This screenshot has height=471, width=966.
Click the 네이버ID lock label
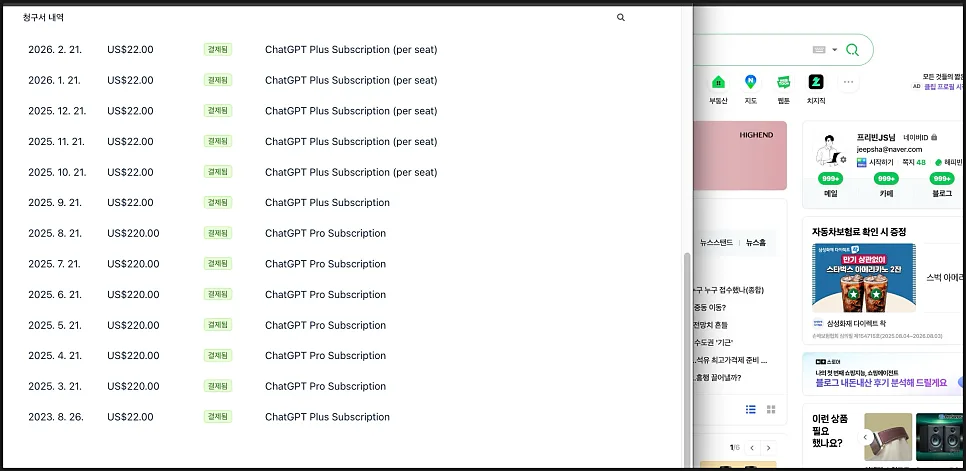point(920,137)
